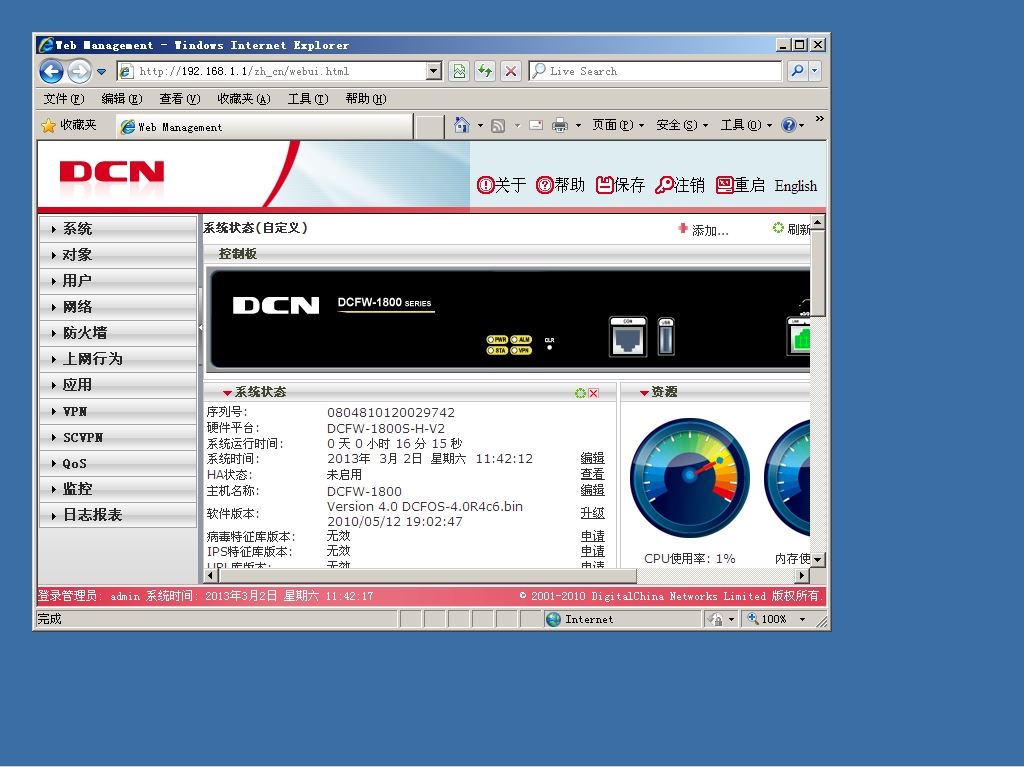Collapse the 系统状态 panel triangle

(x=227, y=392)
